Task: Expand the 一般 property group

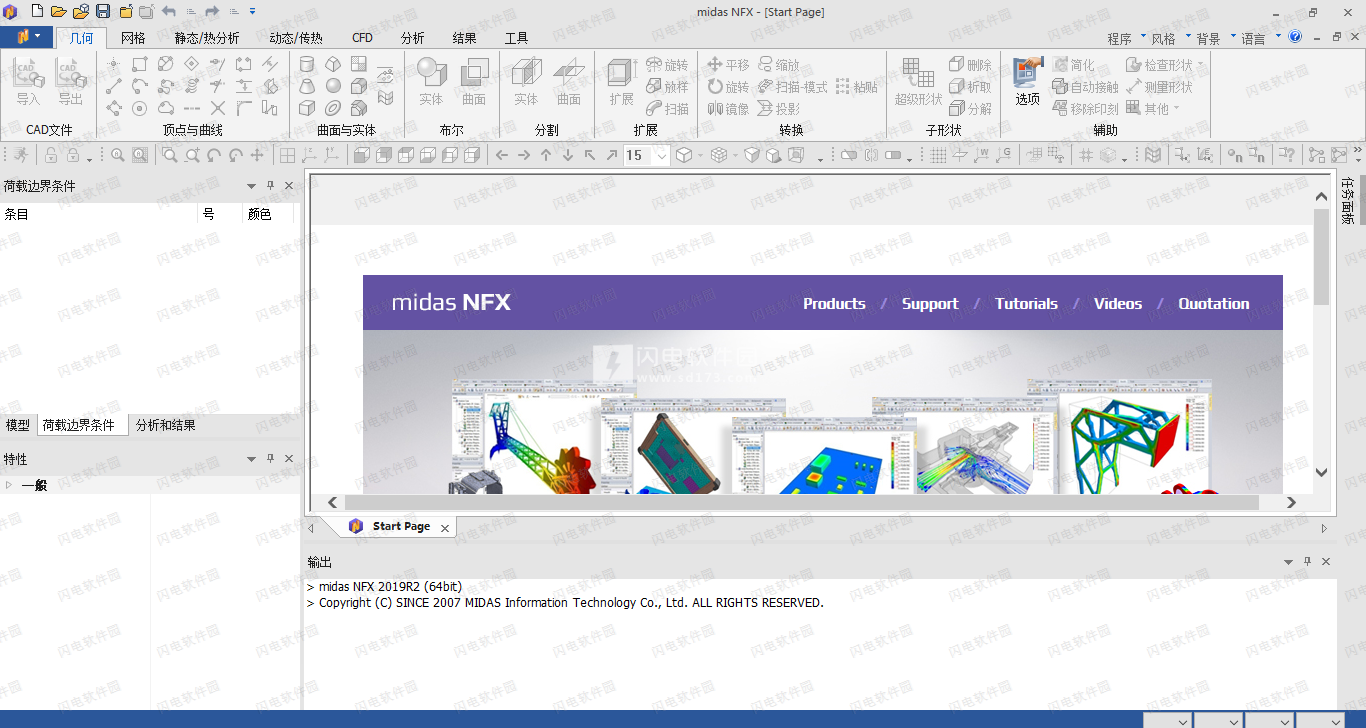Action: pyautogui.click(x=9, y=485)
